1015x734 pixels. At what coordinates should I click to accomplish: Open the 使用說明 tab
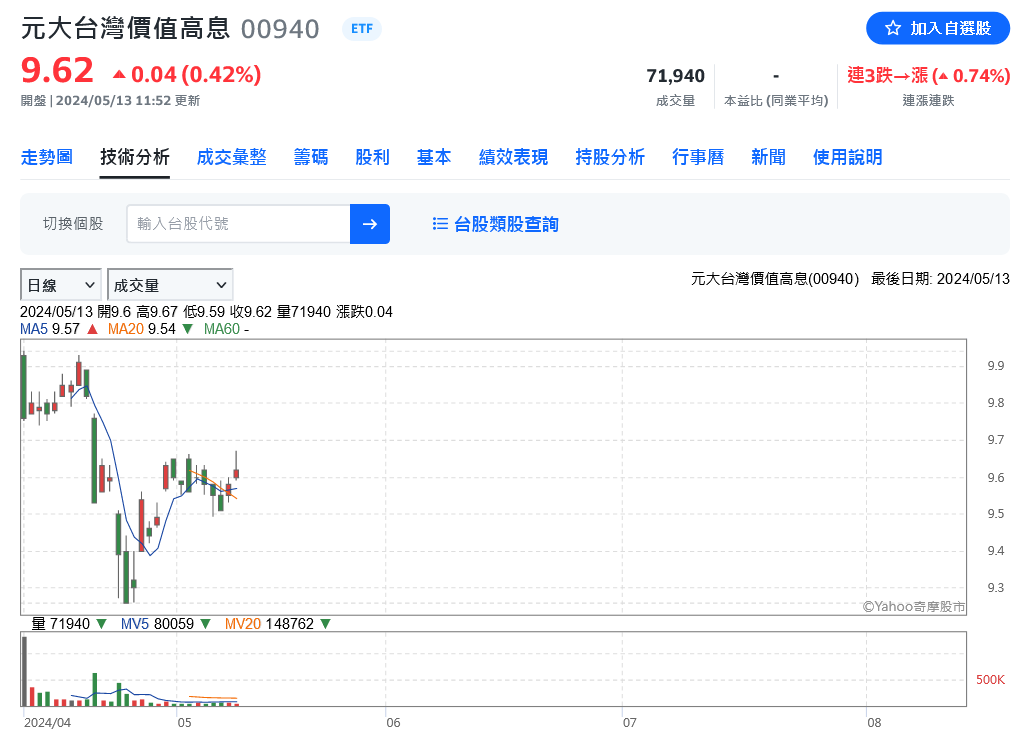click(847, 157)
